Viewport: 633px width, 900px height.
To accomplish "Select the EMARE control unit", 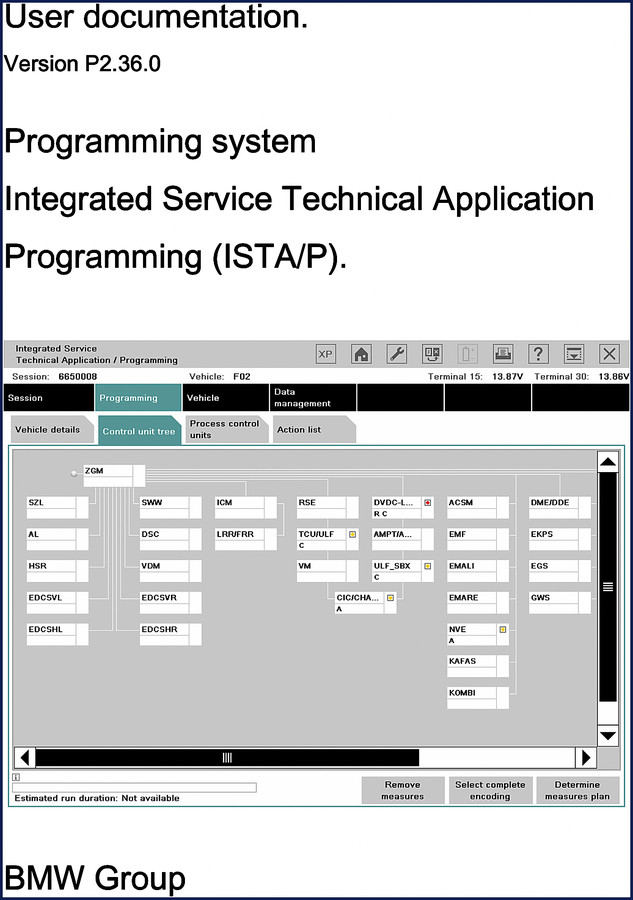I will point(478,603).
